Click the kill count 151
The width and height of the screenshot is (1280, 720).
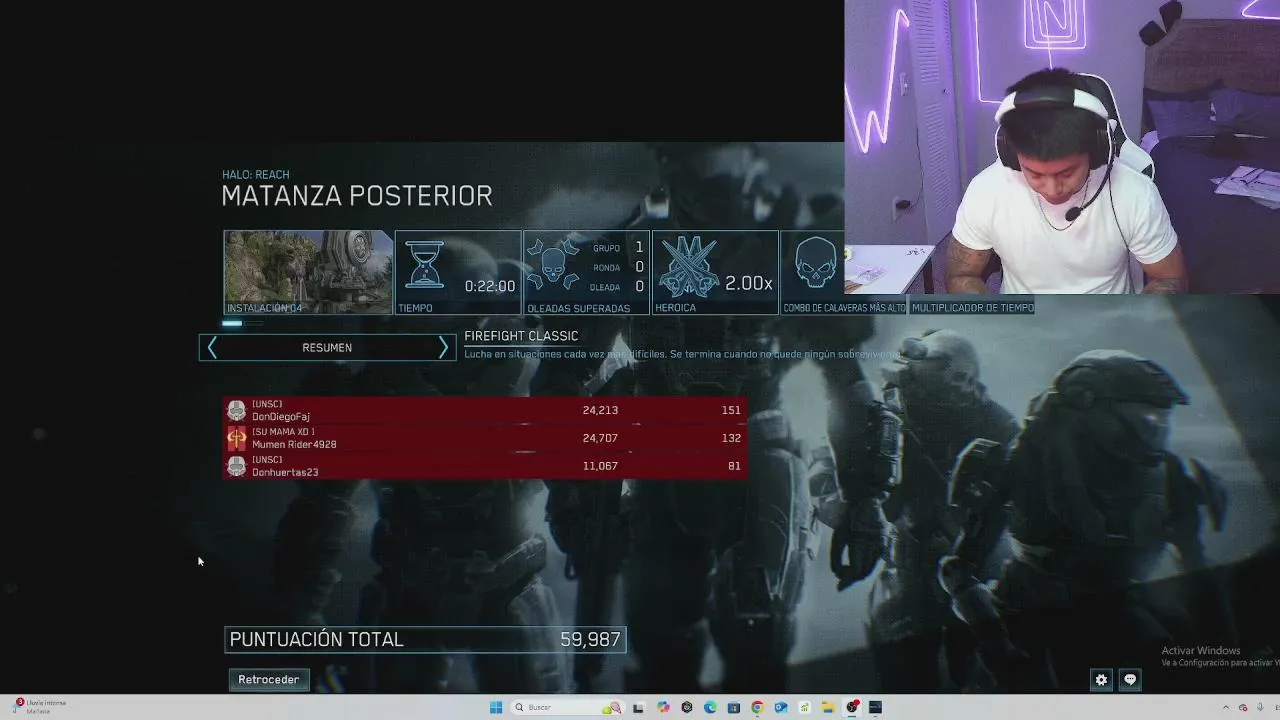731,410
